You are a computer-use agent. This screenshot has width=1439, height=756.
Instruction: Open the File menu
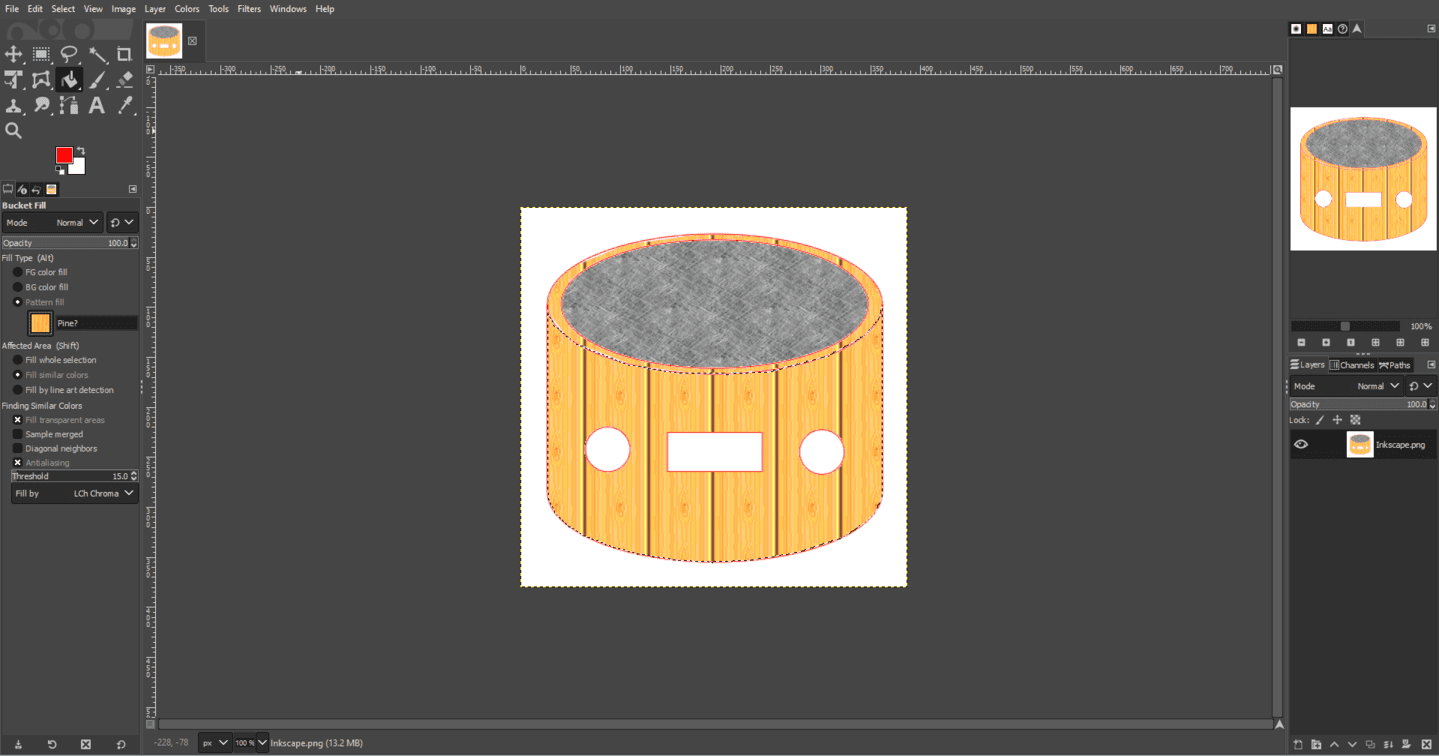[x=12, y=9]
